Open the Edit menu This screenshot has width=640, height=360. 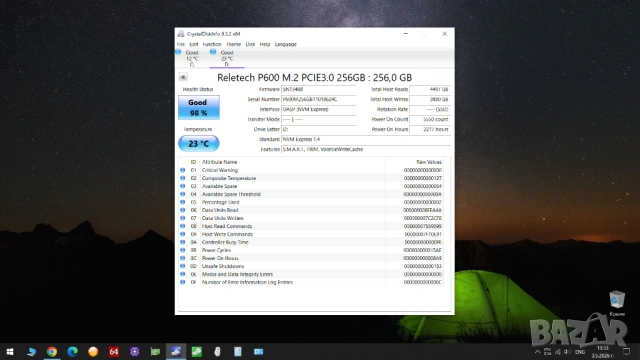(x=194, y=44)
